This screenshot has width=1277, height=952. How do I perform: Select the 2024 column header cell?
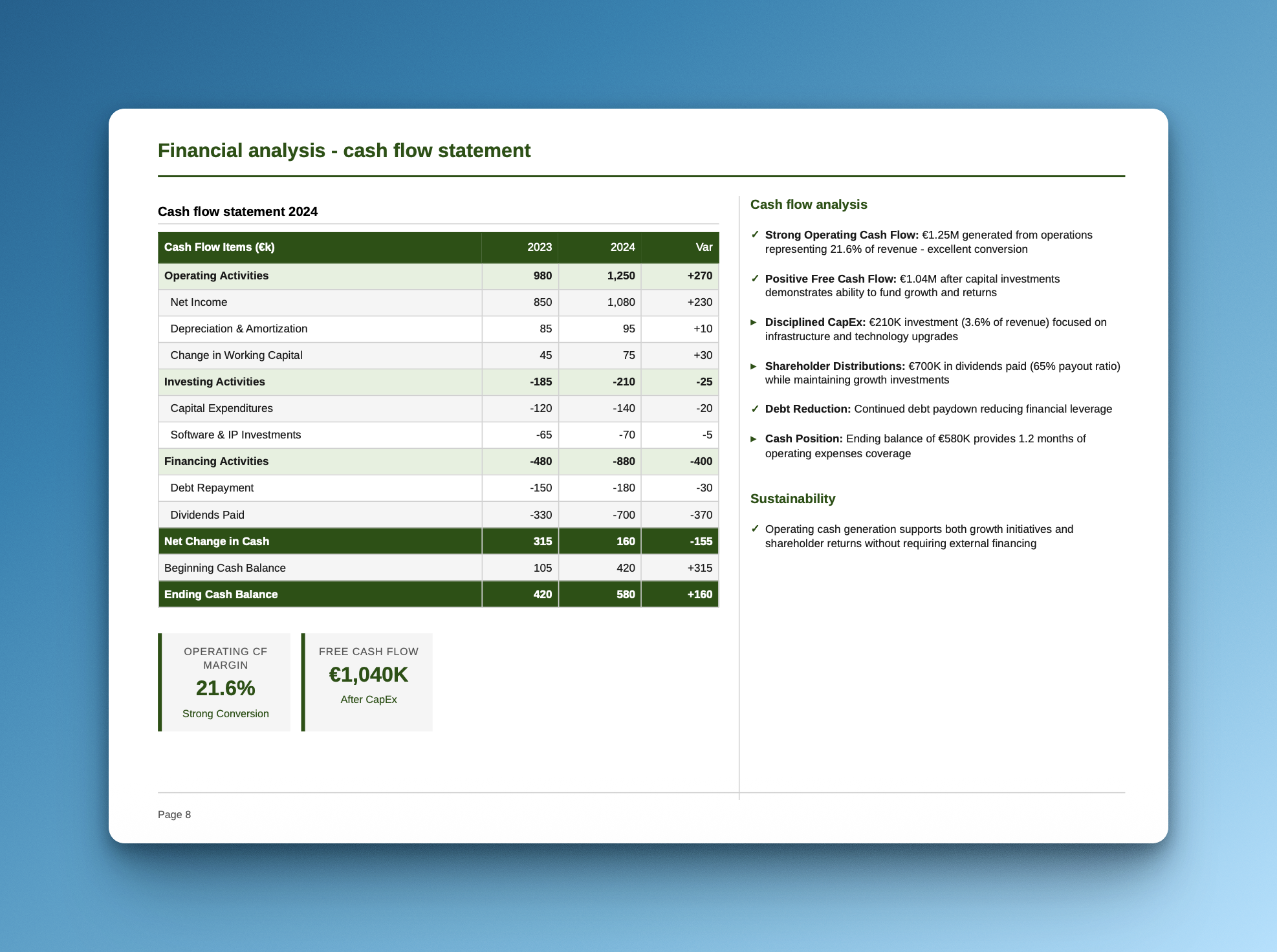(x=622, y=247)
